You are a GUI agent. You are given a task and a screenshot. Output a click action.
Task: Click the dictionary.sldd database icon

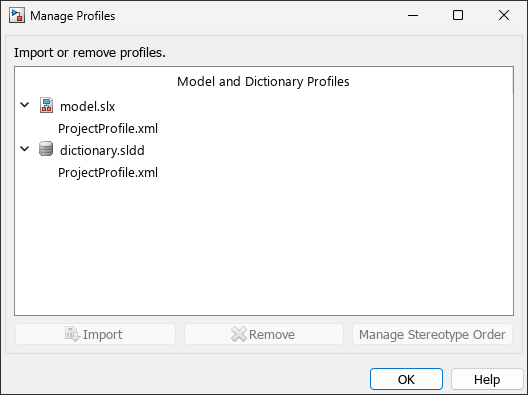point(46,149)
